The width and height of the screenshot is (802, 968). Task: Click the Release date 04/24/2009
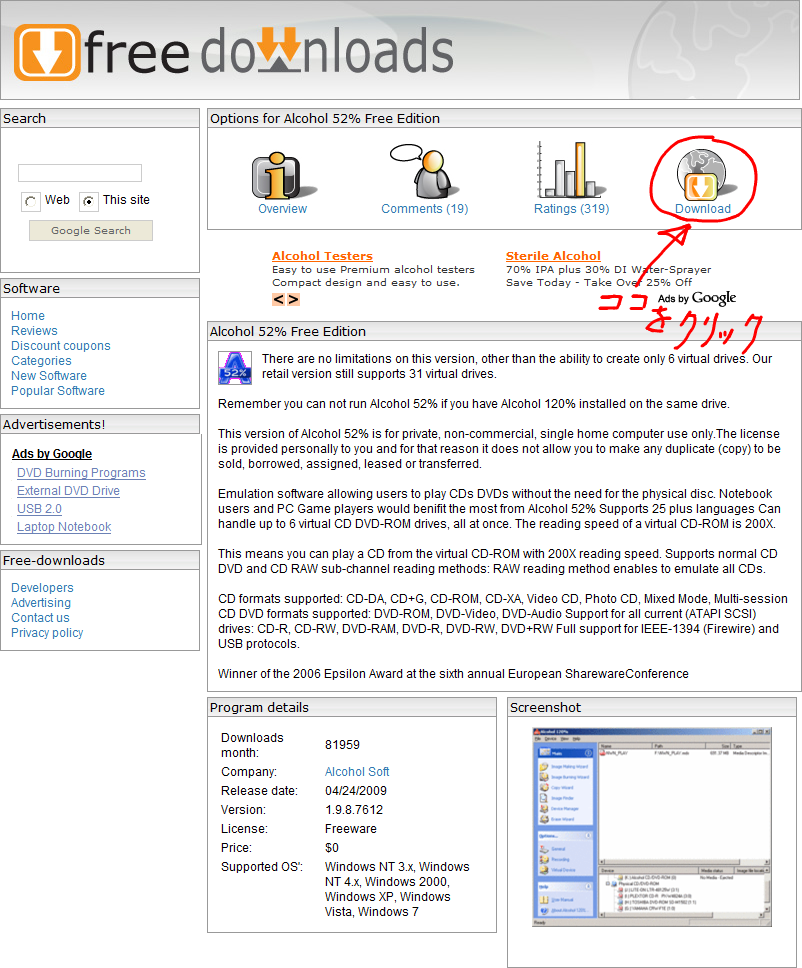click(x=356, y=791)
